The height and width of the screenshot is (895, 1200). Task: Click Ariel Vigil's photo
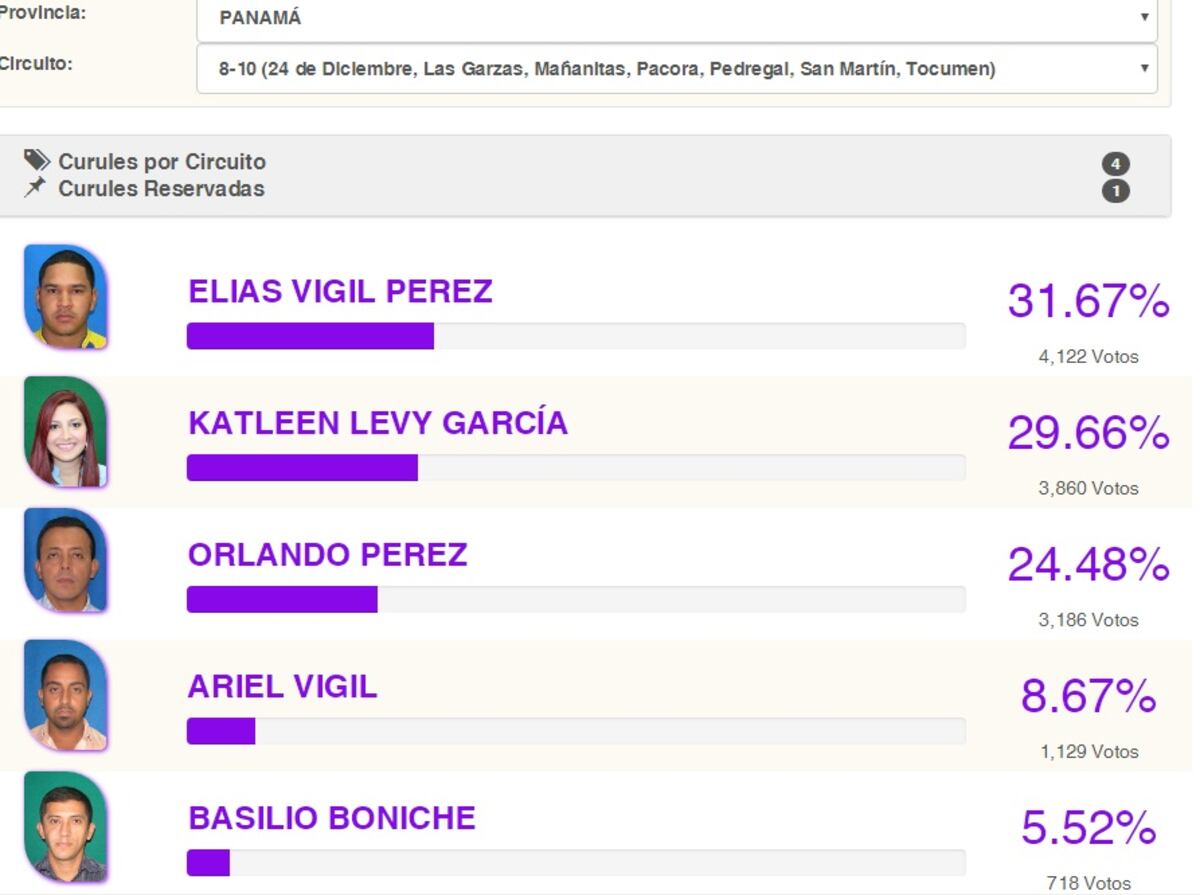(x=66, y=695)
